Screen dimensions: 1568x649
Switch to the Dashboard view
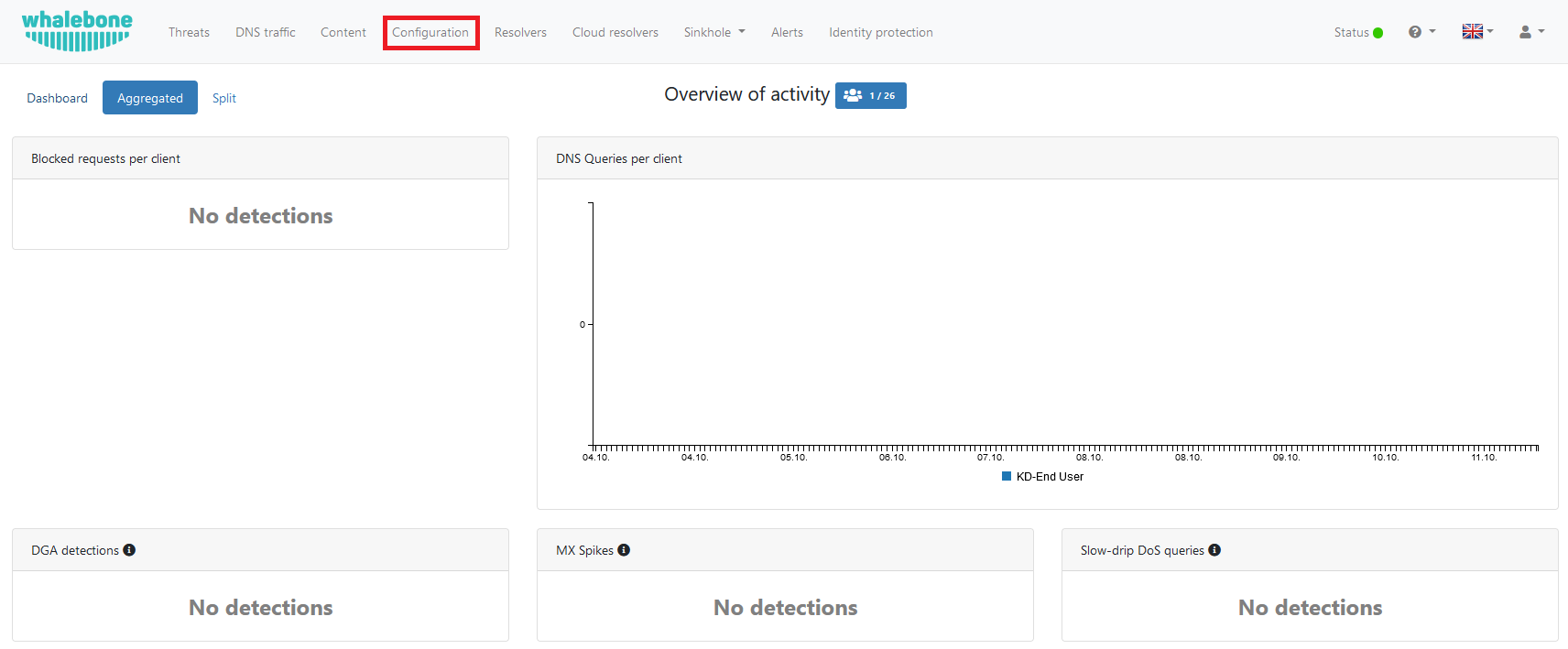[x=57, y=98]
